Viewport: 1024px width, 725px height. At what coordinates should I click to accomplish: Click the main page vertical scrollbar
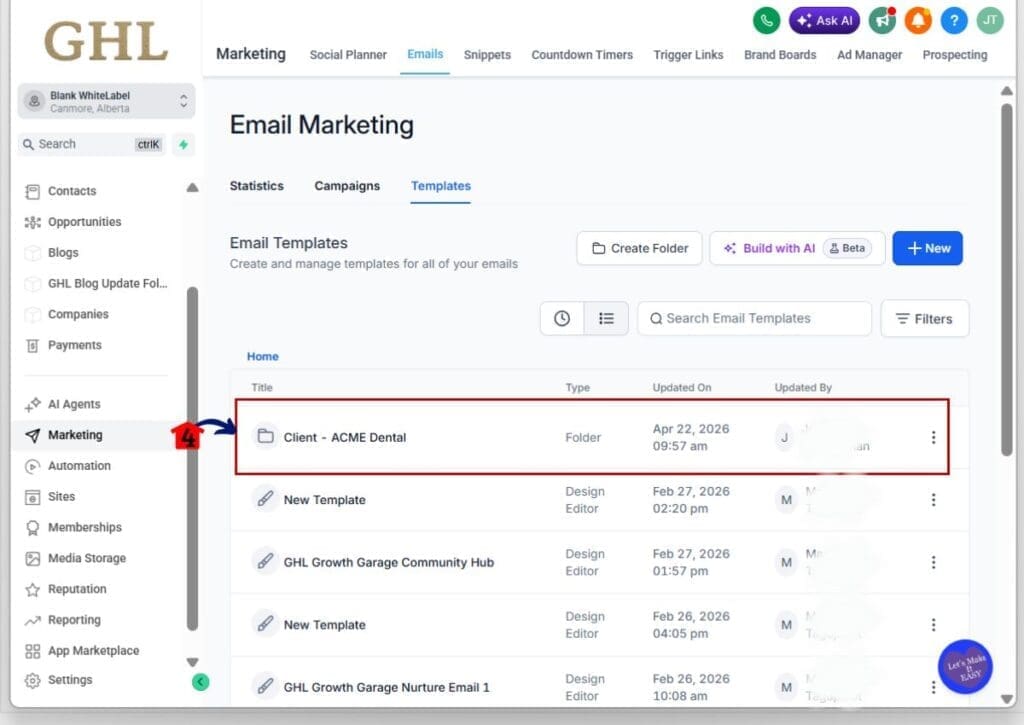tap(1007, 270)
